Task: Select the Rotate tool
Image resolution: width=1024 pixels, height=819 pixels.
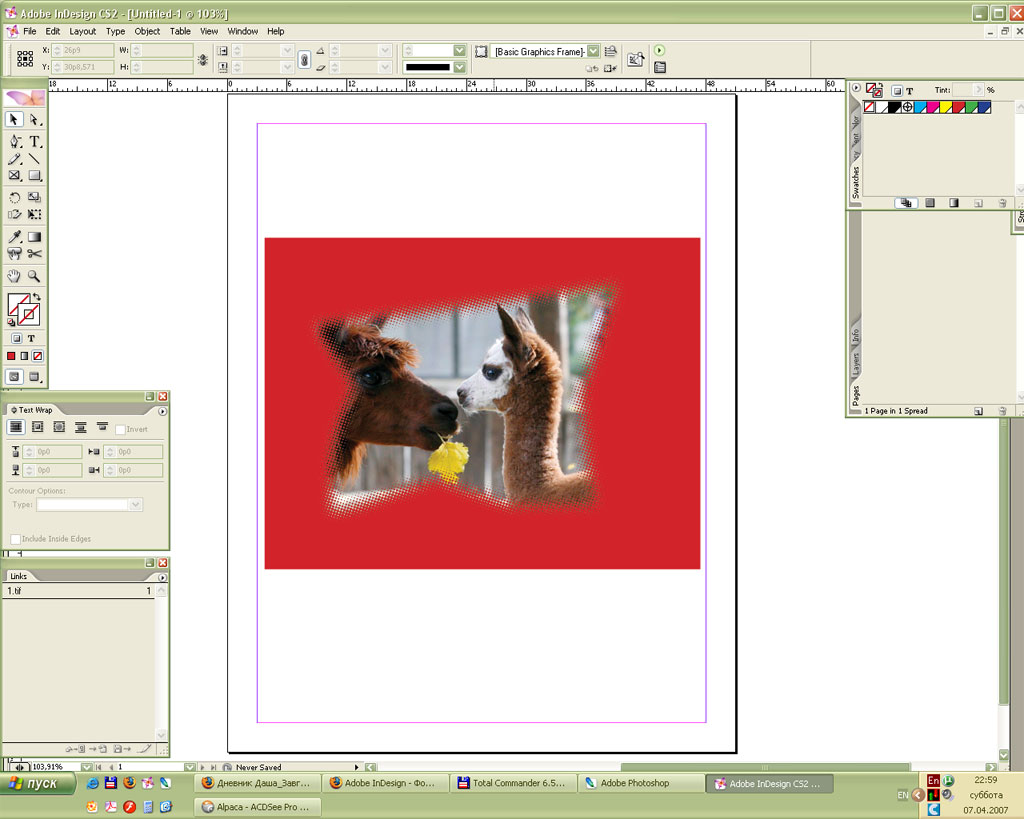Action: [x=14, y=197]
